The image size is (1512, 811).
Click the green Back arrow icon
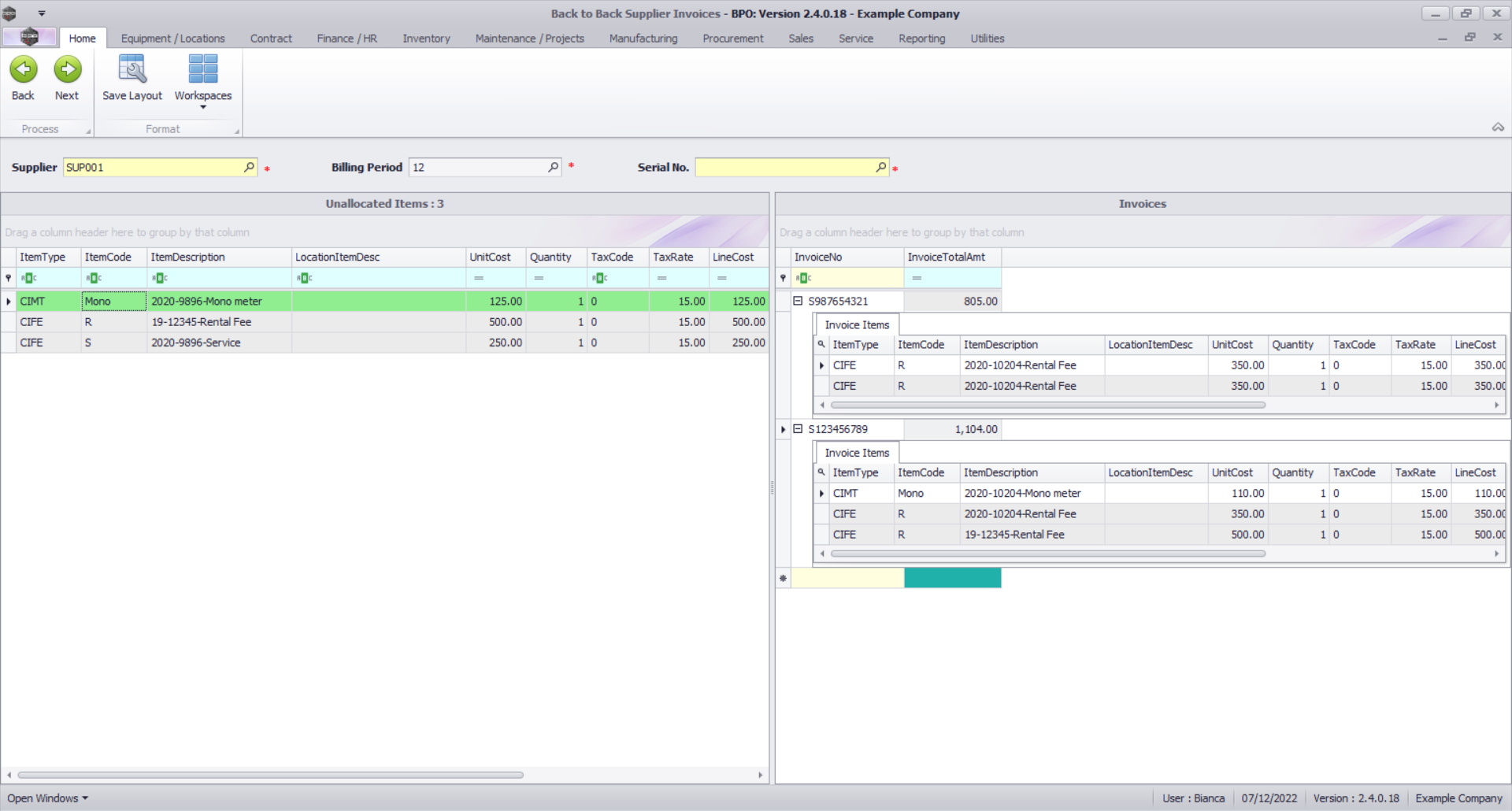(x=24, y=70)
